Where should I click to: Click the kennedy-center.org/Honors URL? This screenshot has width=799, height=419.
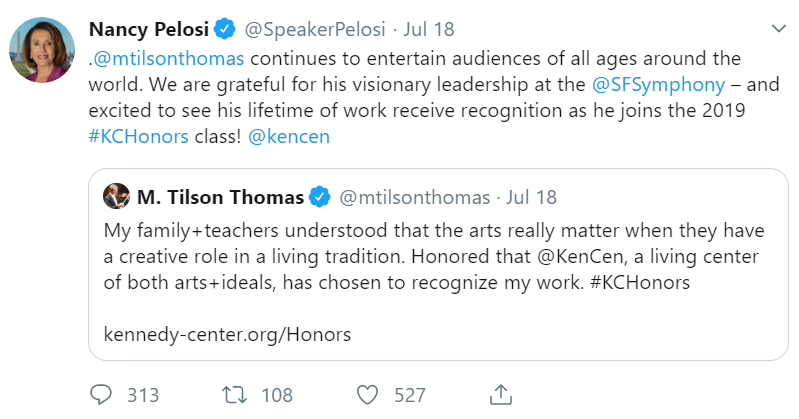pyautogui.click(x=227, y=334)
